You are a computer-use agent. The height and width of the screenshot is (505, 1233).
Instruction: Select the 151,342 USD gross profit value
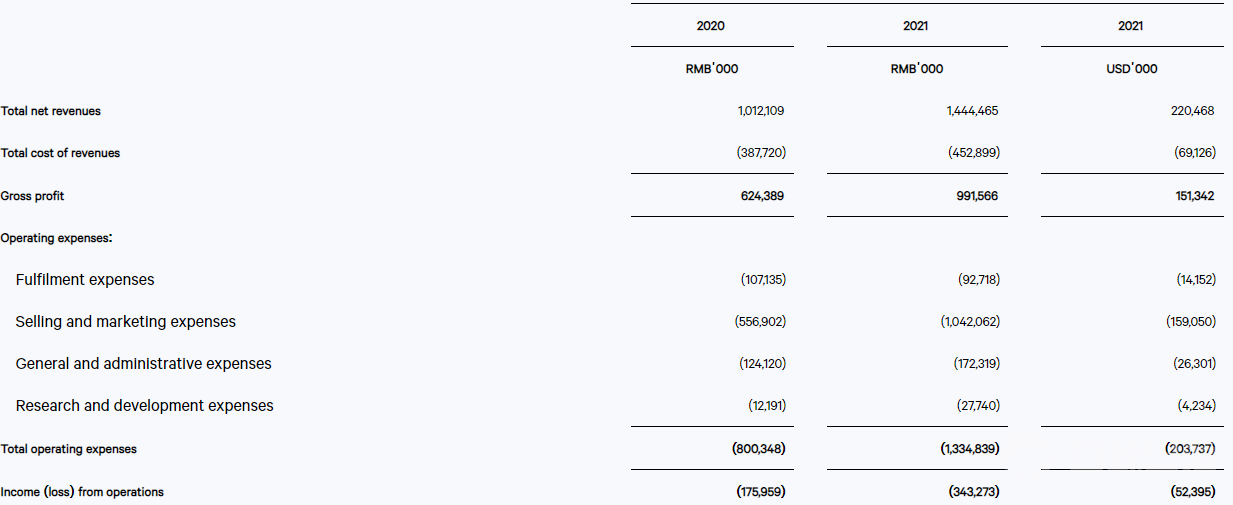pos(1192,196)
